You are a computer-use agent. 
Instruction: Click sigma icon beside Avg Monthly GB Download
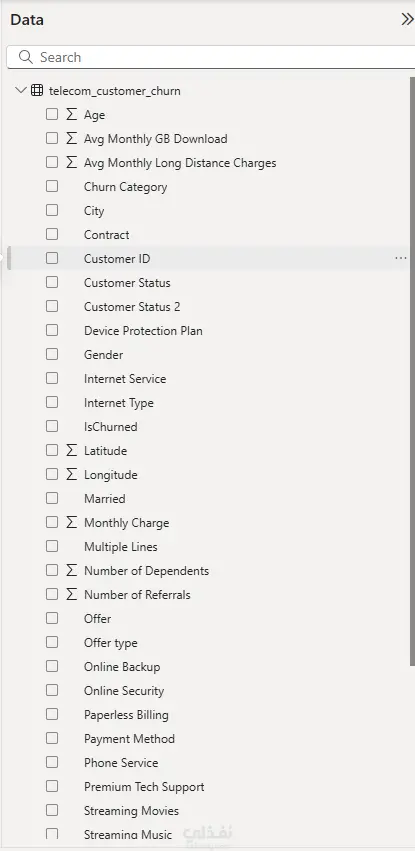tap(72, 138)
